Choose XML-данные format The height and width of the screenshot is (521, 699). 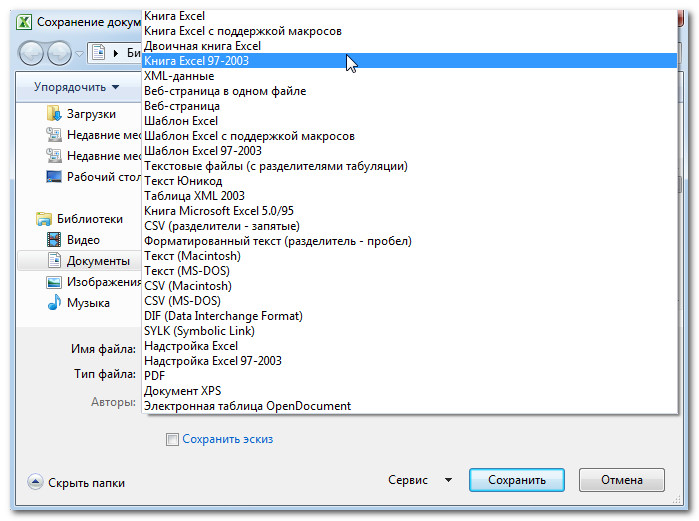pos(410,76)
